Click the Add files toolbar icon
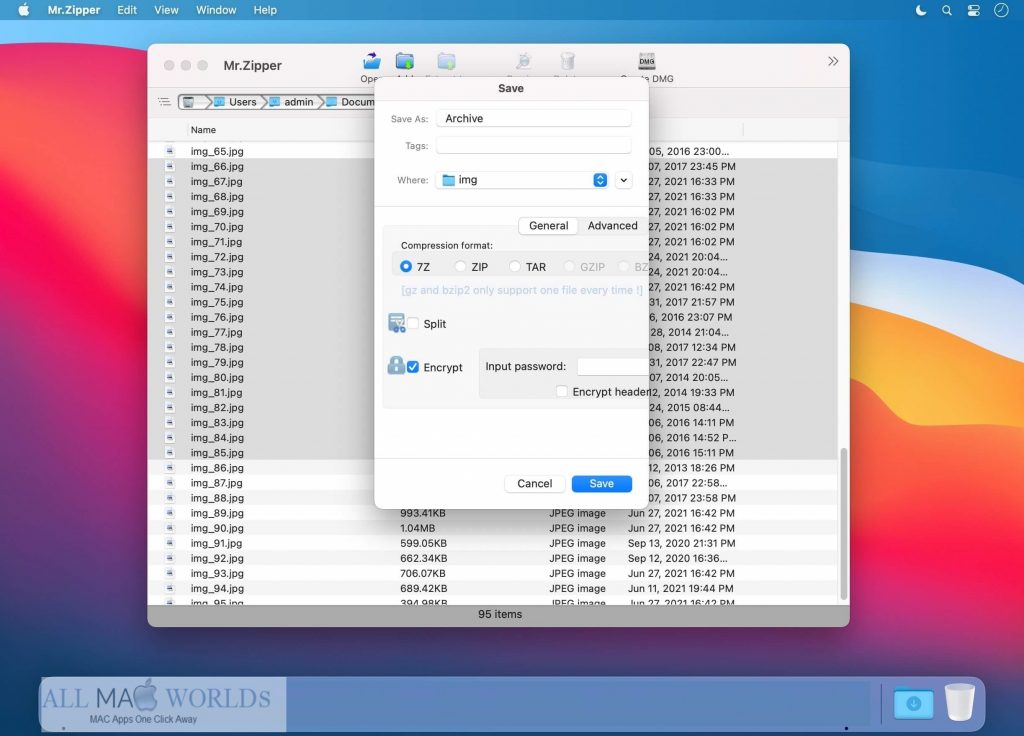 (x=405, y=61)
